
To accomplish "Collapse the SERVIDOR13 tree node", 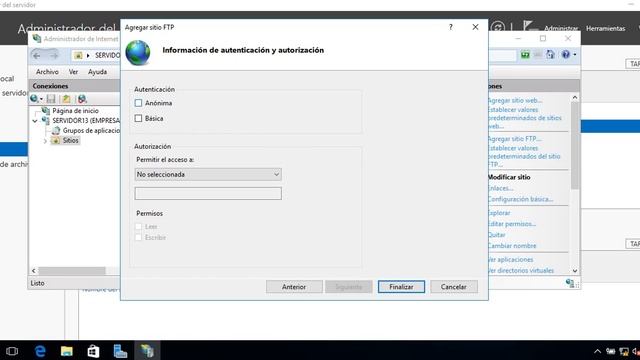I will click(x=35, y=121).
